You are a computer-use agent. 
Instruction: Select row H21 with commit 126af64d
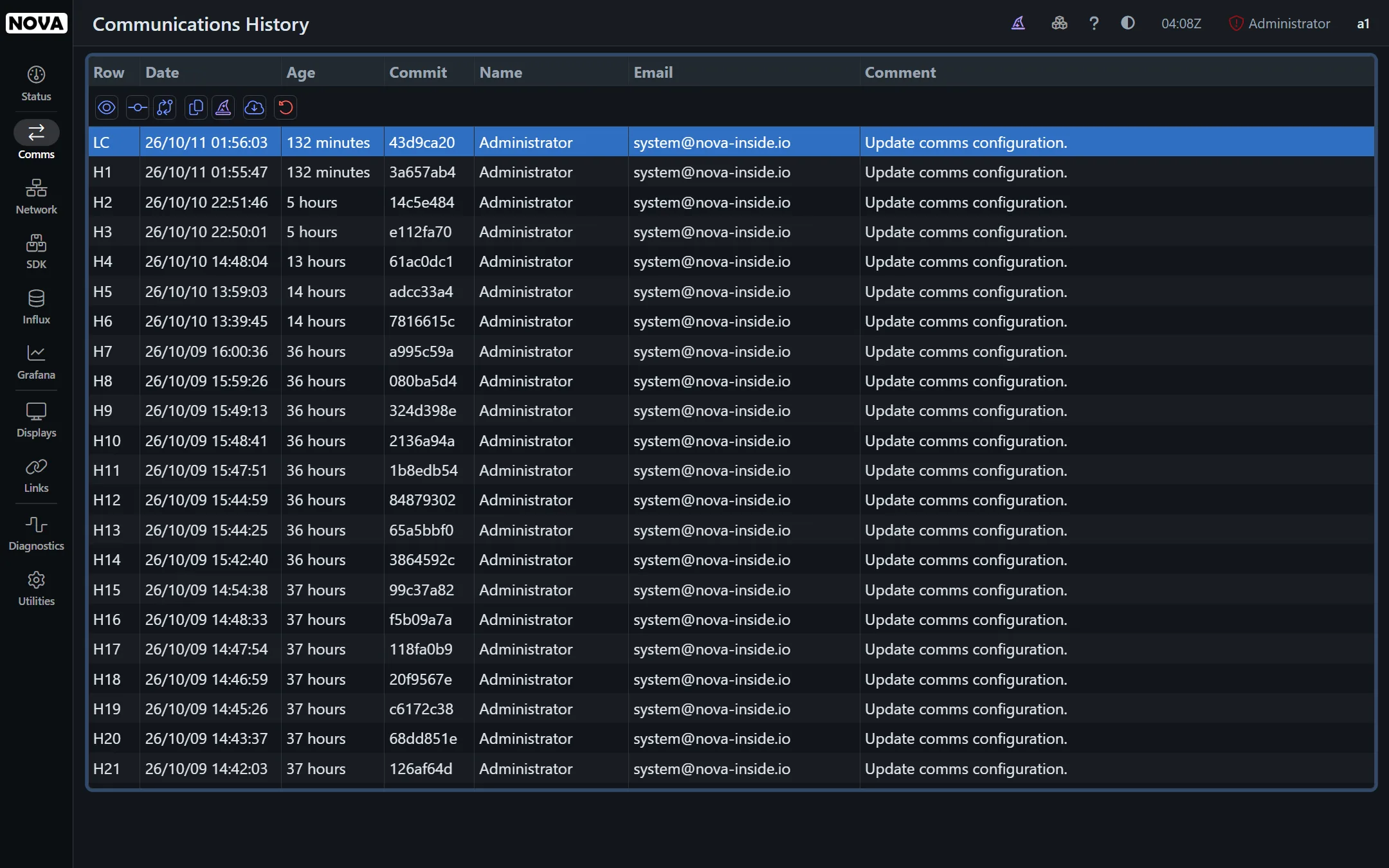coord(731,769)
